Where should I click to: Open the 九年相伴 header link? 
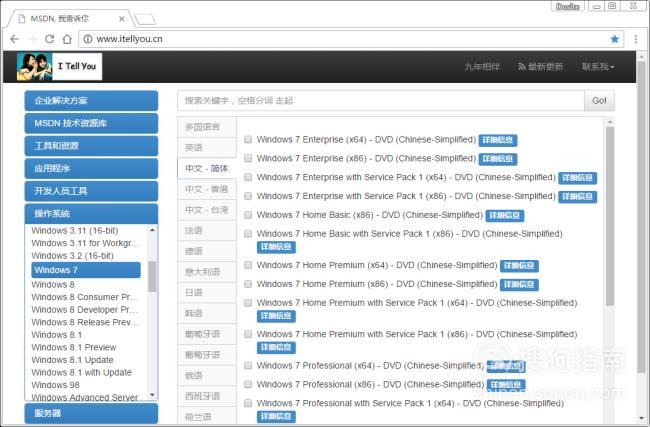pos(482,67)
